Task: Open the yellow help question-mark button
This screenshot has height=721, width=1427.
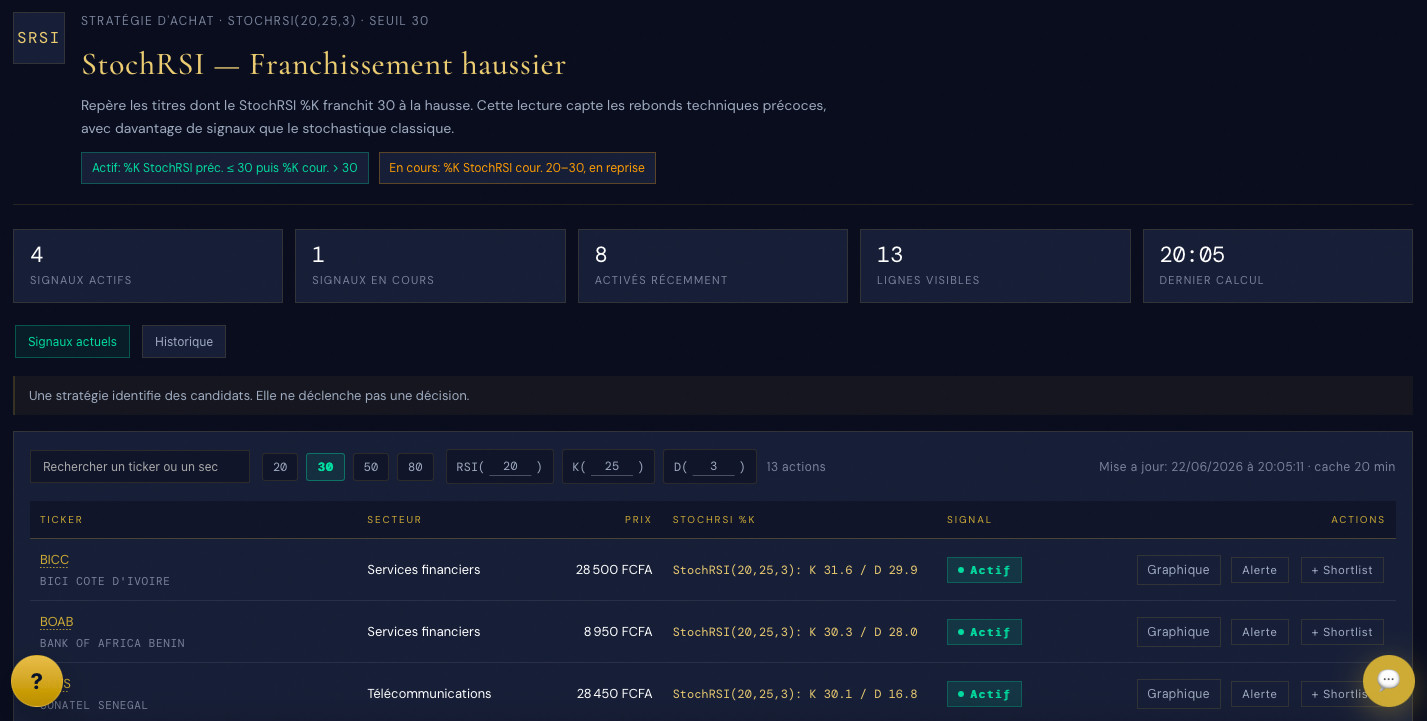Action: tap(37, 681)
